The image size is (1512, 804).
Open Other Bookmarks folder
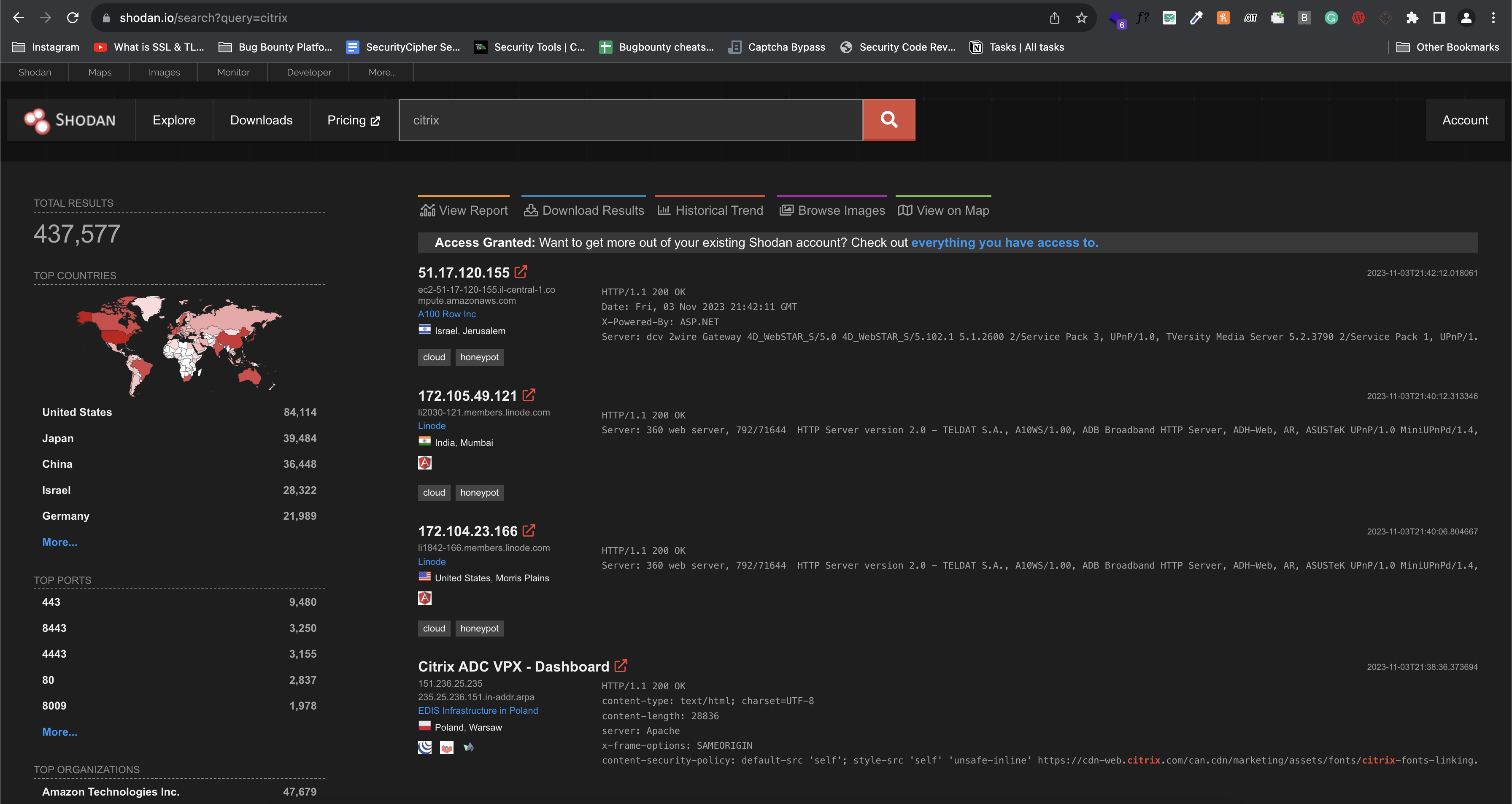(x=1447, y=47)
